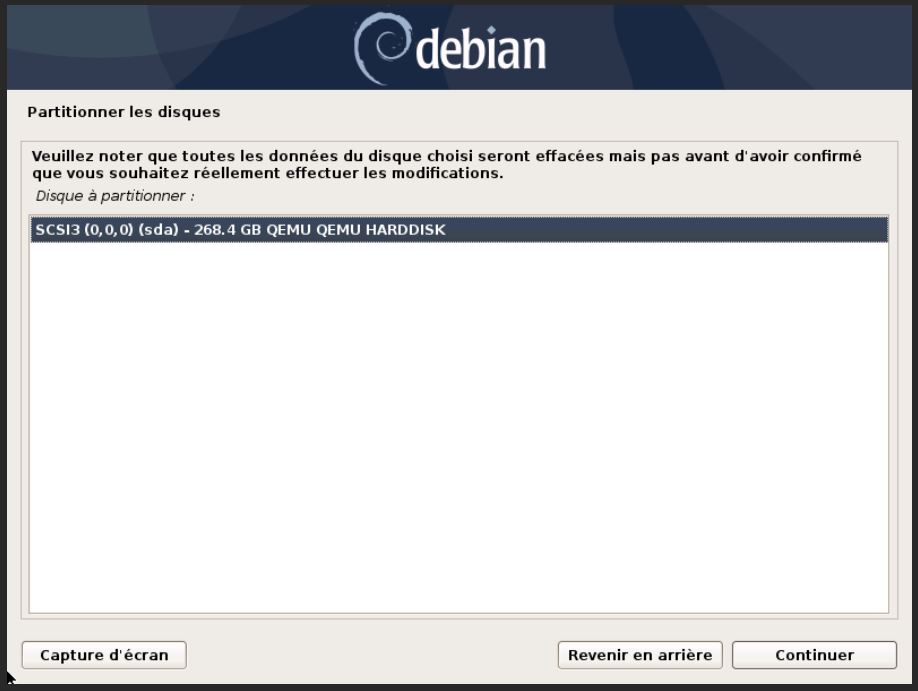The image size is (918, 691).
Task: Click the Disque à partitionner label
Action: [115, 196]
